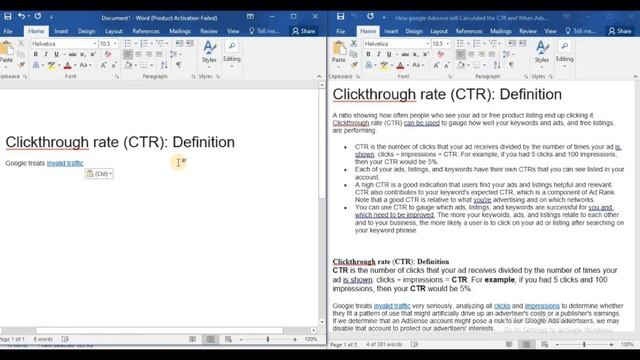Click the invalid traffic link in left document
The height and width of the screenshot is (360, 640).
click(x=65, y=163)
